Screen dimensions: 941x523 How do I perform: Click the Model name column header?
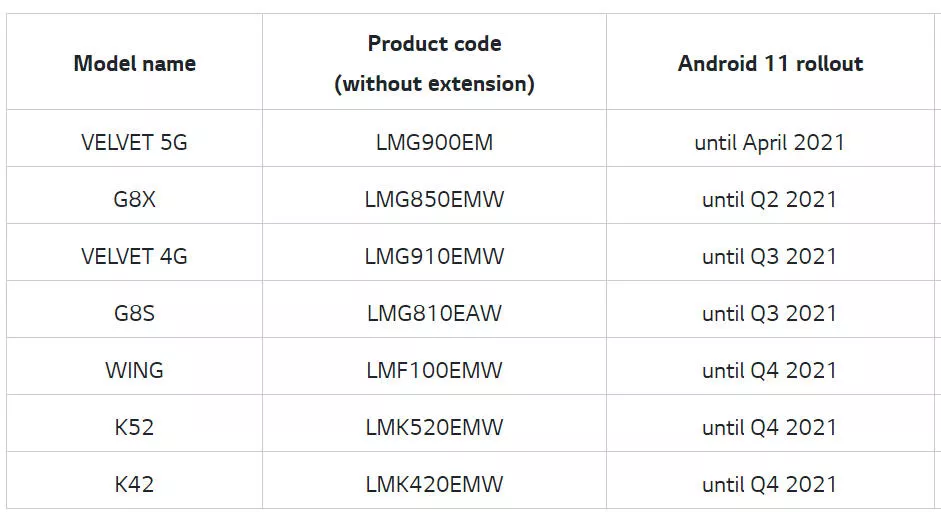coord(134,63)
